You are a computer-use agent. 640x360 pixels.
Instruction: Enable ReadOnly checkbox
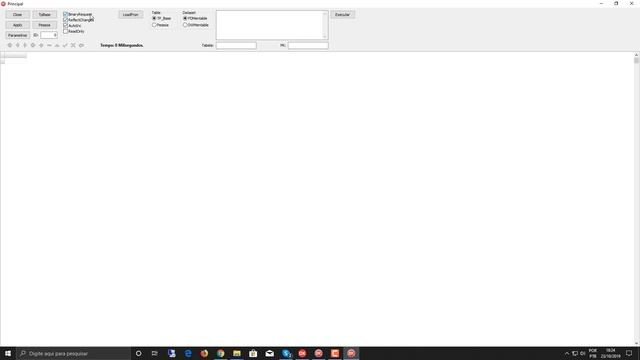(65, 31)
